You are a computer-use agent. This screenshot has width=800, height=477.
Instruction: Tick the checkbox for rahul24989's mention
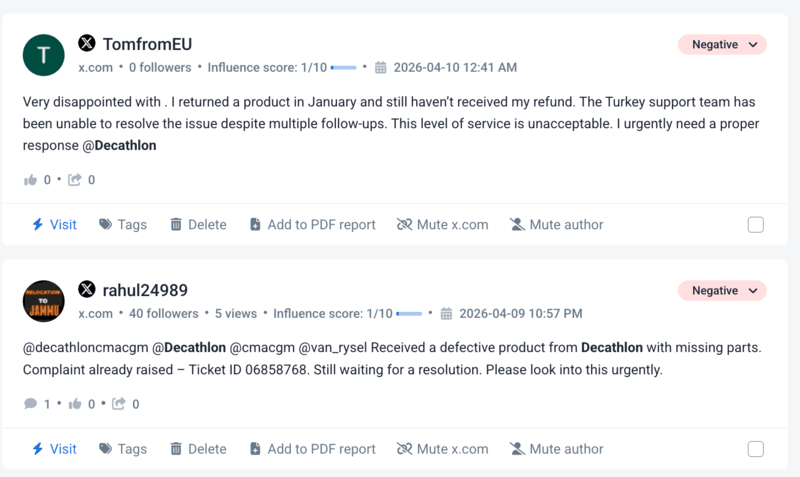coord(756,449)
